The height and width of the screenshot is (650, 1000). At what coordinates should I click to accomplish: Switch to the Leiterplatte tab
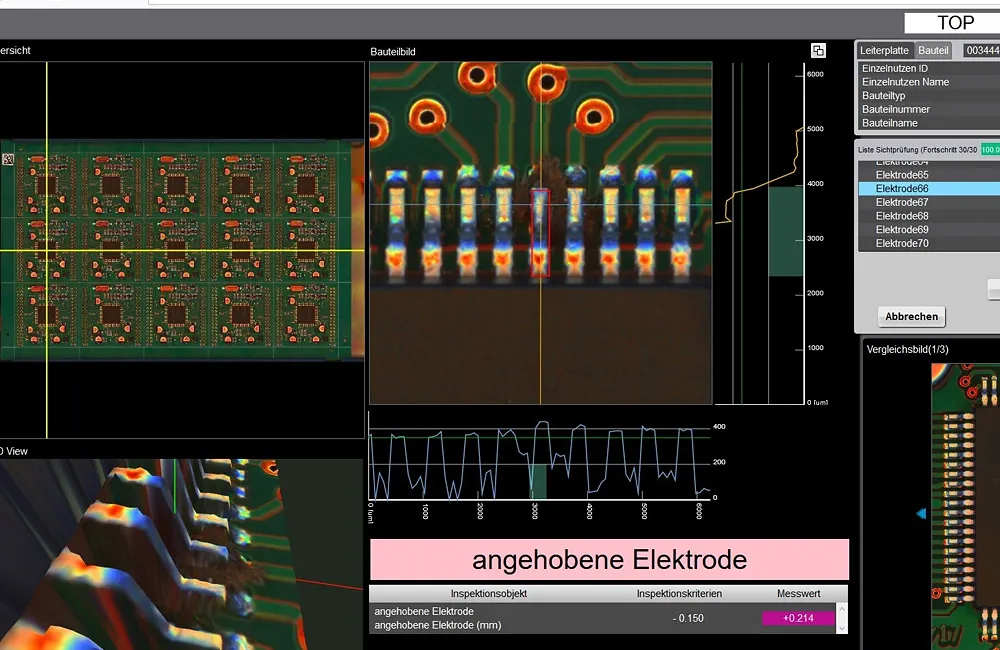(x=884, y=50)
